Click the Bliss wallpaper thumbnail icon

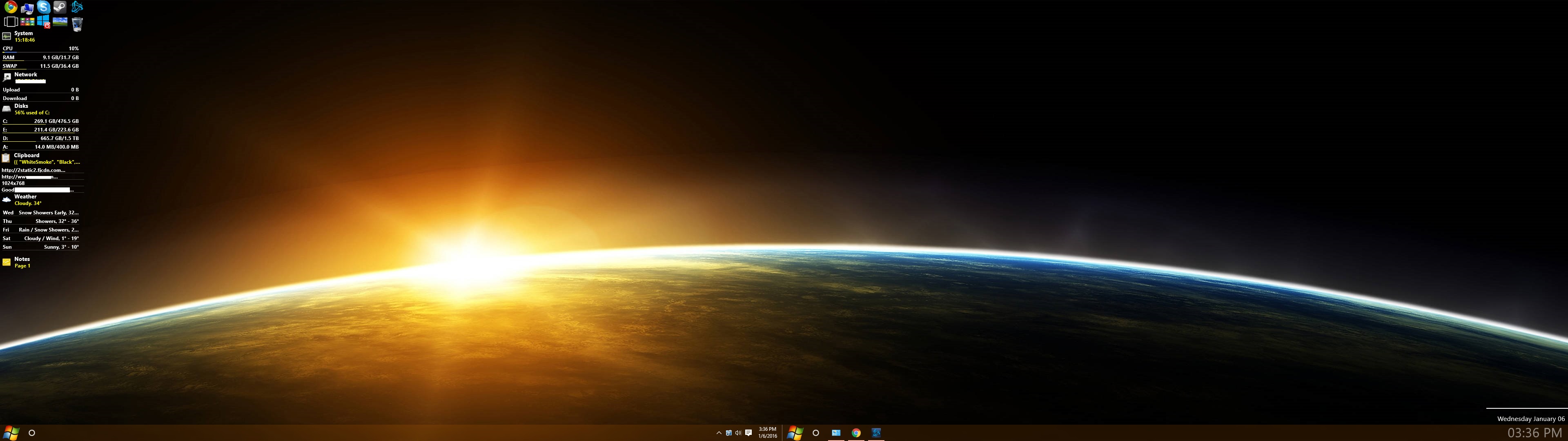tap(60, 22)
